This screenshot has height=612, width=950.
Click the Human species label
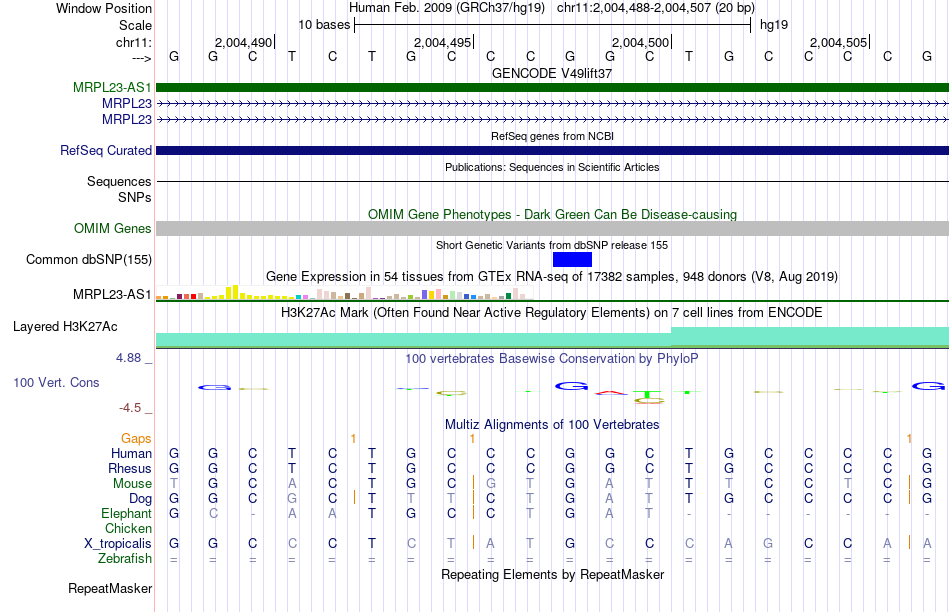click(x=131, y=453)
